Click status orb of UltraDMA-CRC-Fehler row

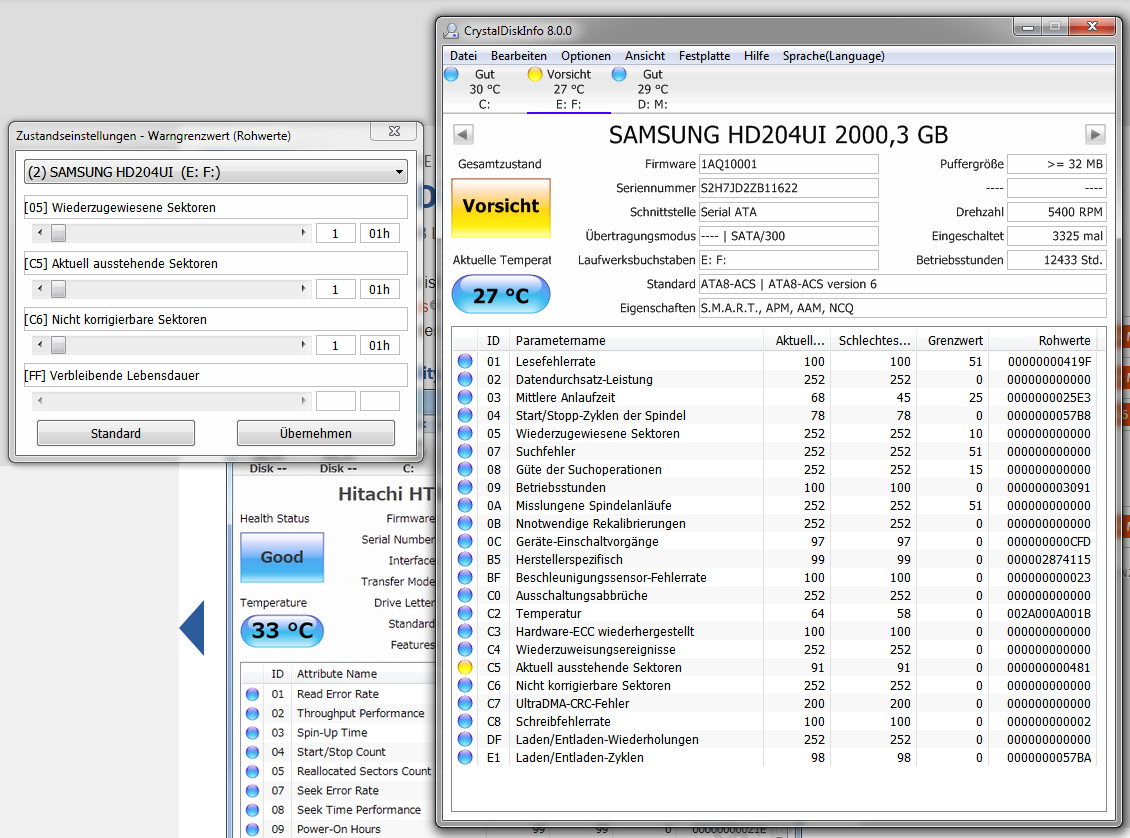coord(466,703)
